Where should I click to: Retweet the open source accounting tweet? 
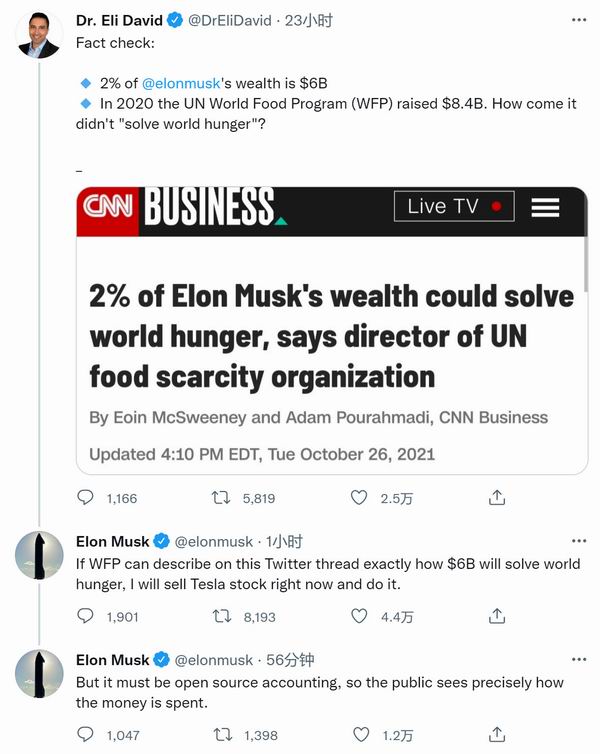pos(223,735)
